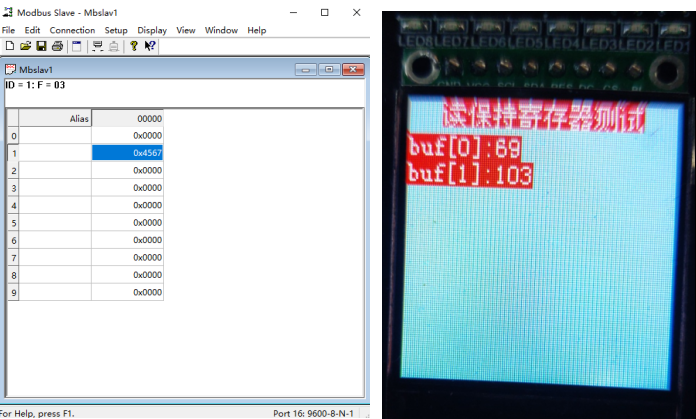Click the Disconnect toolbar icon
Image resolution: width=696 pixels, height=419 pixels.
click(114, 46)
